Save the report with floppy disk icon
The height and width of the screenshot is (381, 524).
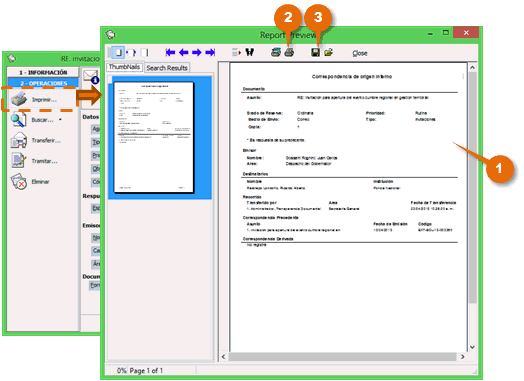pyautogui.click(x=315, y=52)
